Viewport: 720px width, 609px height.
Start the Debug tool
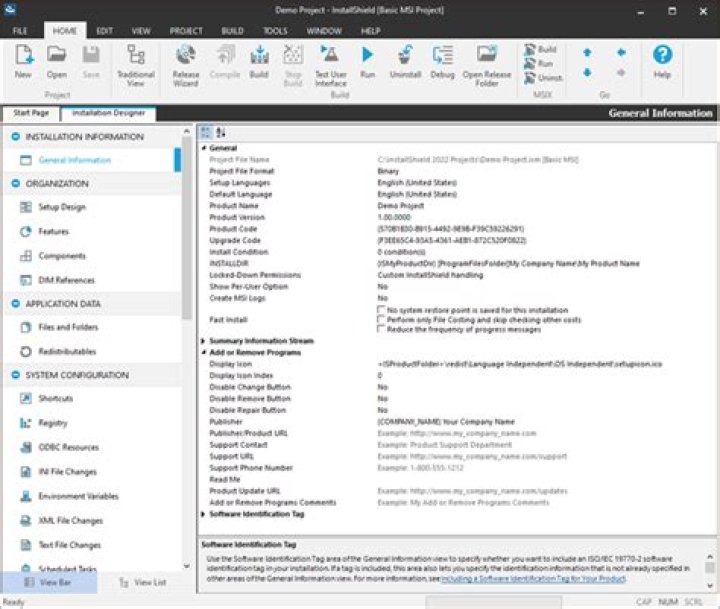point(442,55)
